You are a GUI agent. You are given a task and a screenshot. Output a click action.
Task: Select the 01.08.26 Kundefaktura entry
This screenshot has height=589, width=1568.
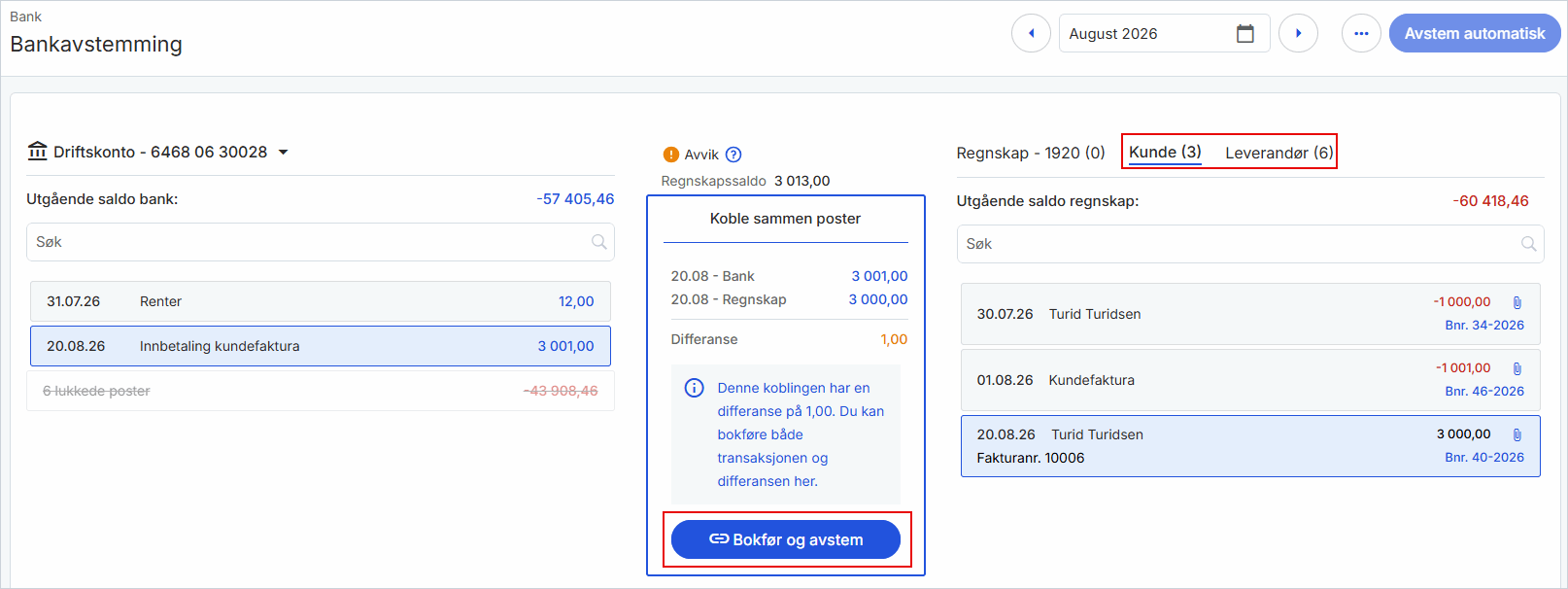tap(1250, 380)
